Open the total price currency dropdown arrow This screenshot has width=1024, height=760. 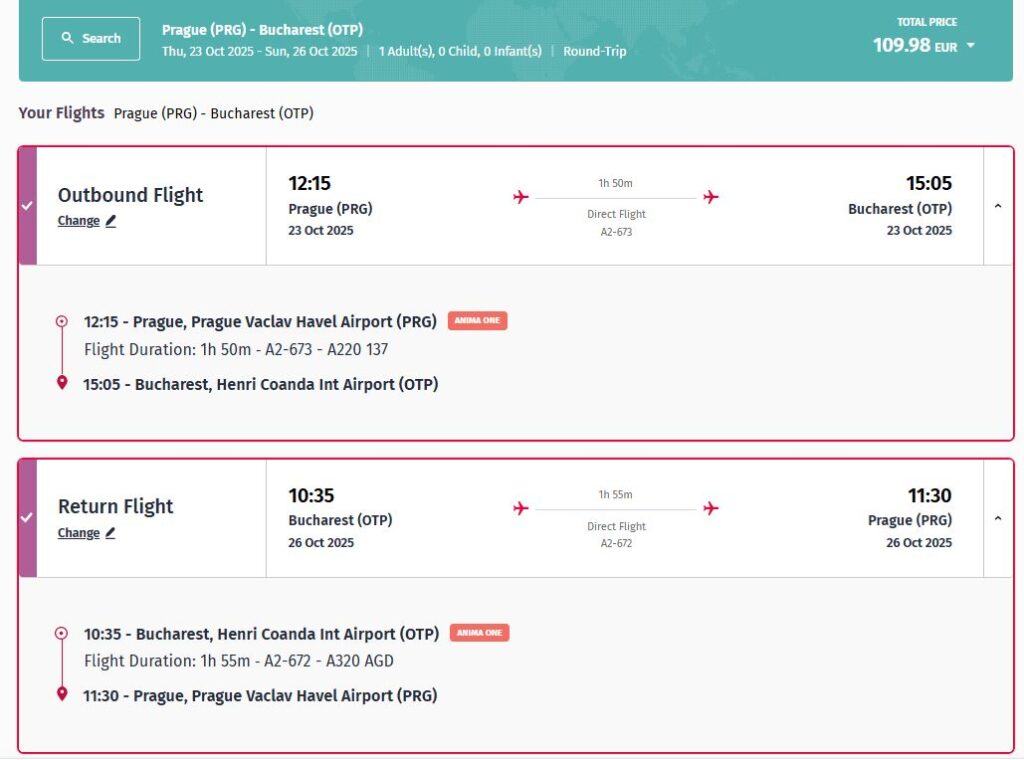click(970, 46)
